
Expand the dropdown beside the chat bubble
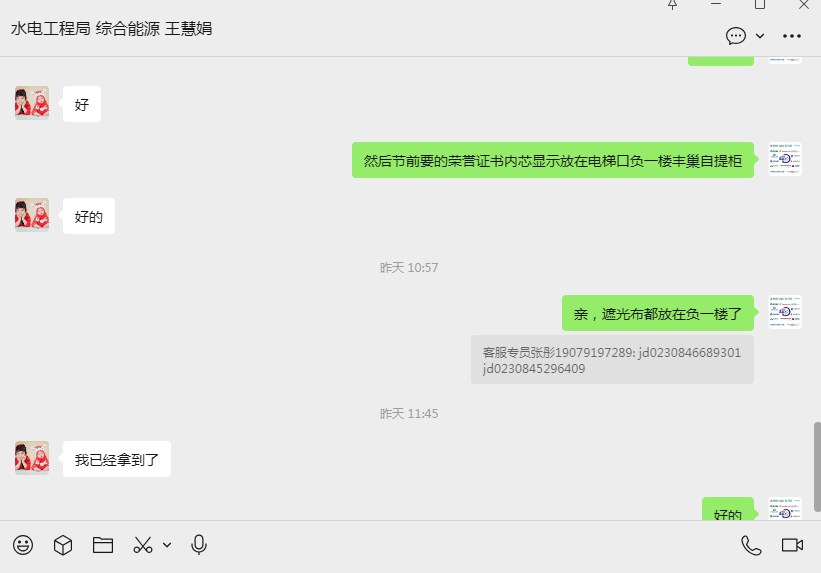760,36
